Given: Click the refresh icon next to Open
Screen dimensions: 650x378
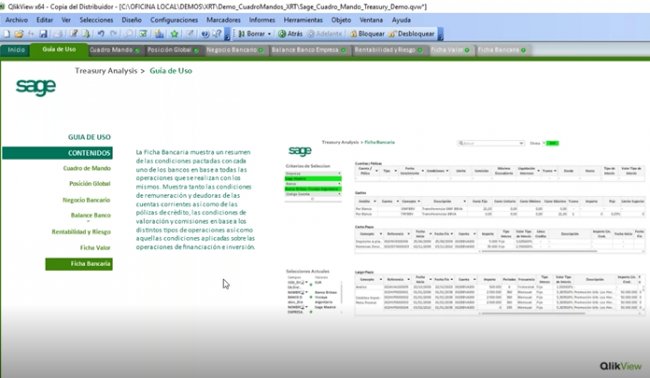Looking at the screenshot, I should pos(31,34).
